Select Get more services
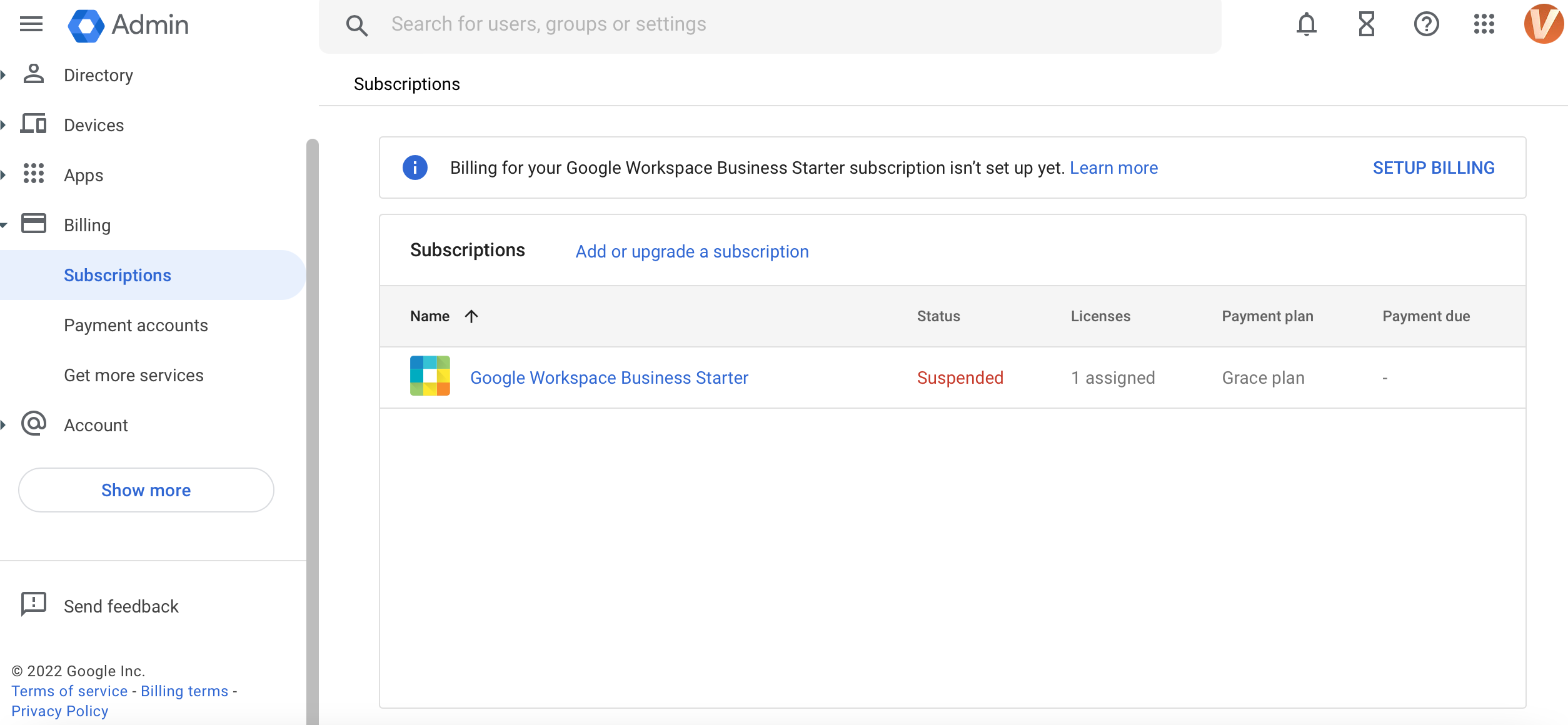The height and width of the screenshot is (725, 1568). coord(133,375)
